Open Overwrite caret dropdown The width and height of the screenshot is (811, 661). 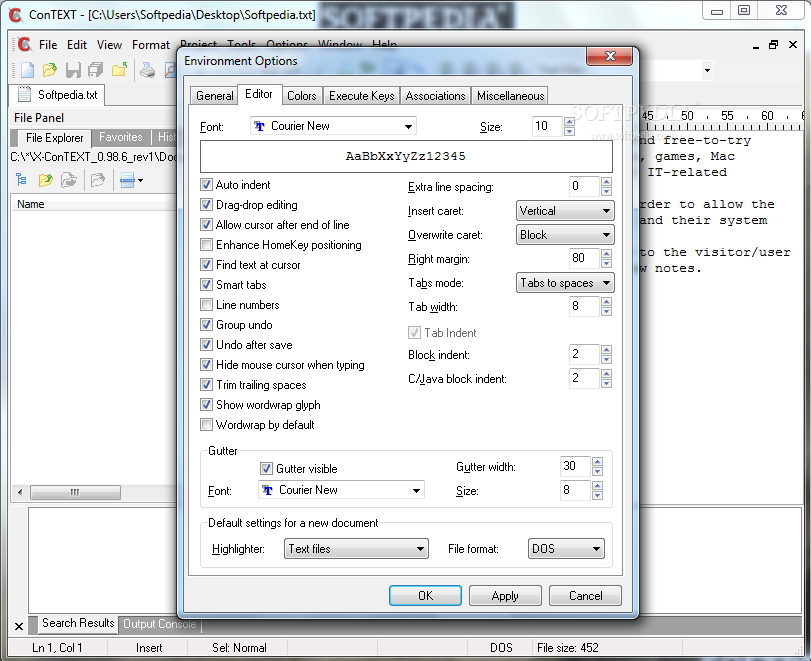(x=565, y=235)
